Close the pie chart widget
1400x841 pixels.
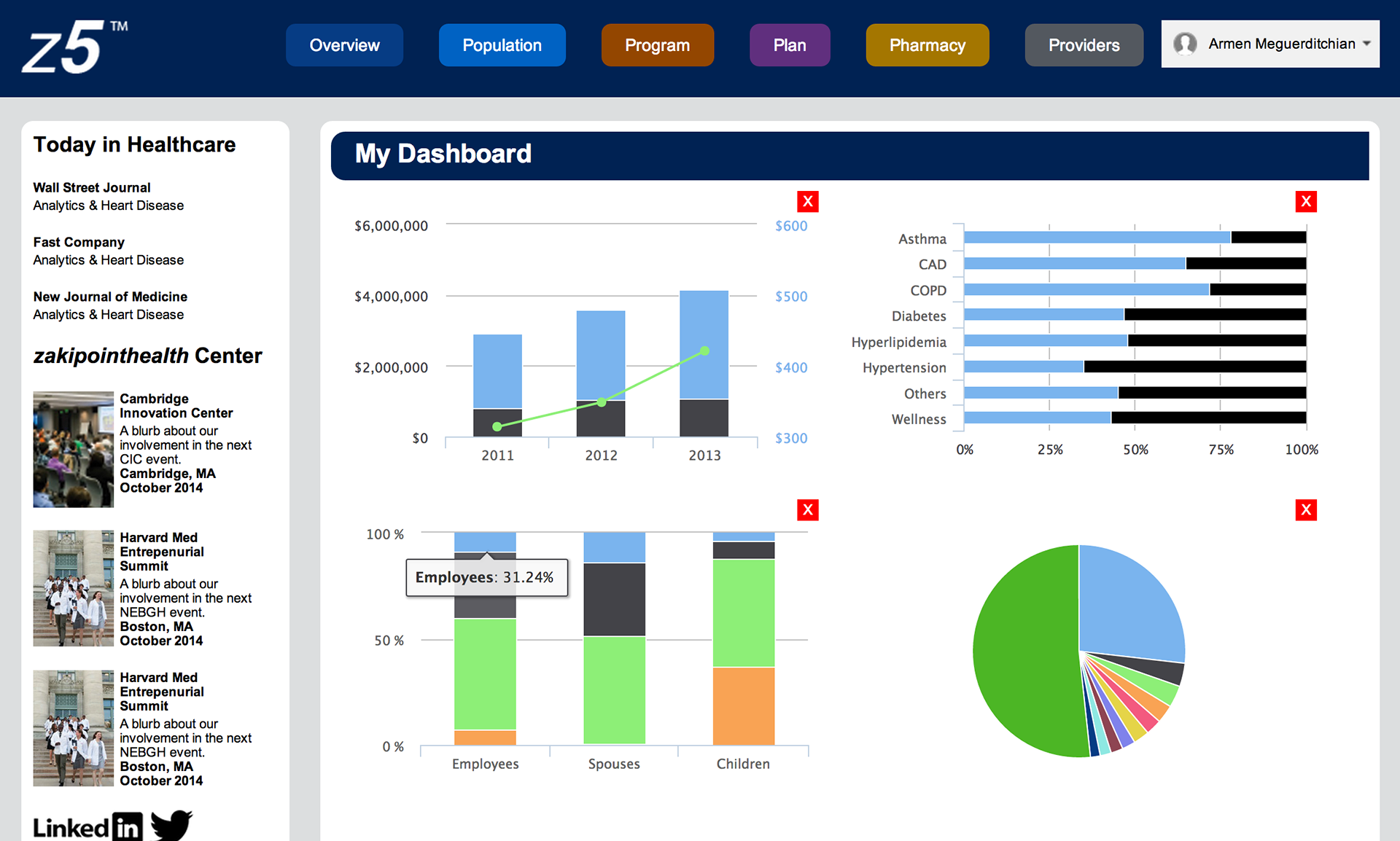coord(1305,510)
